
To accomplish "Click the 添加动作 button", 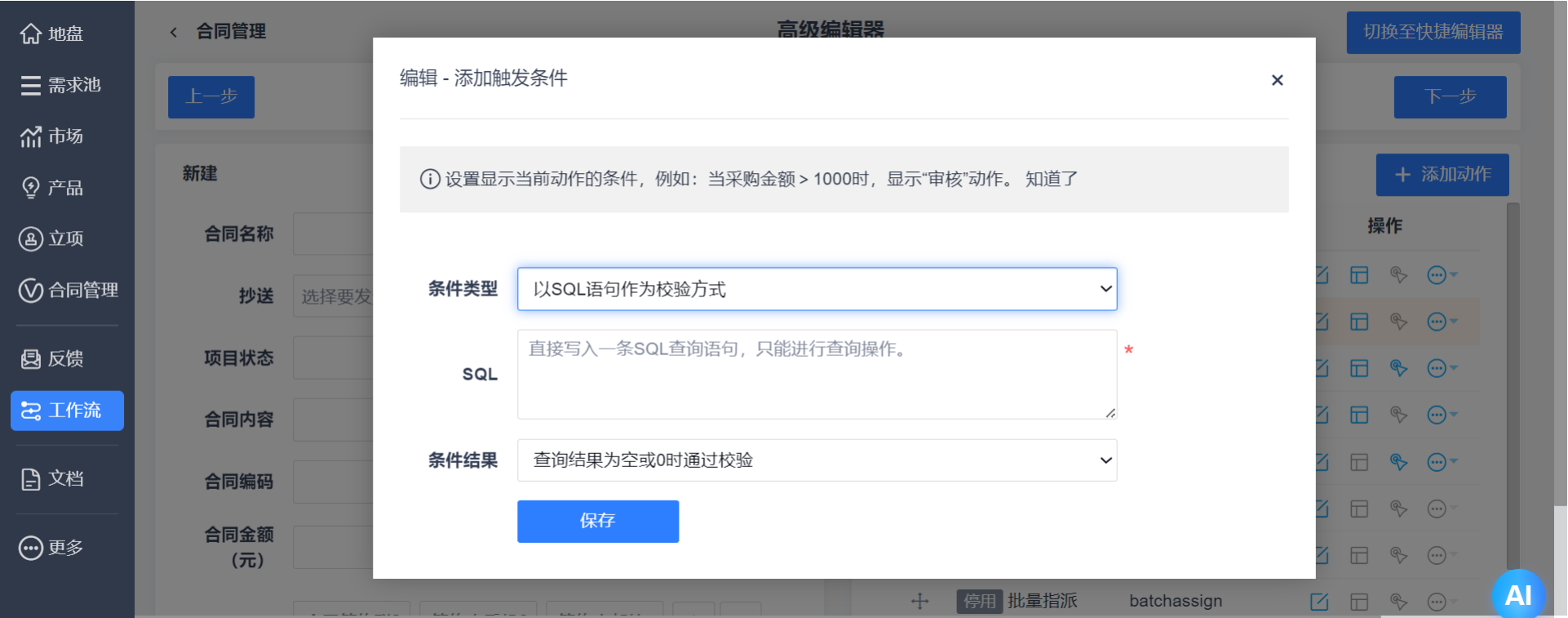I will coord(1442,175).
